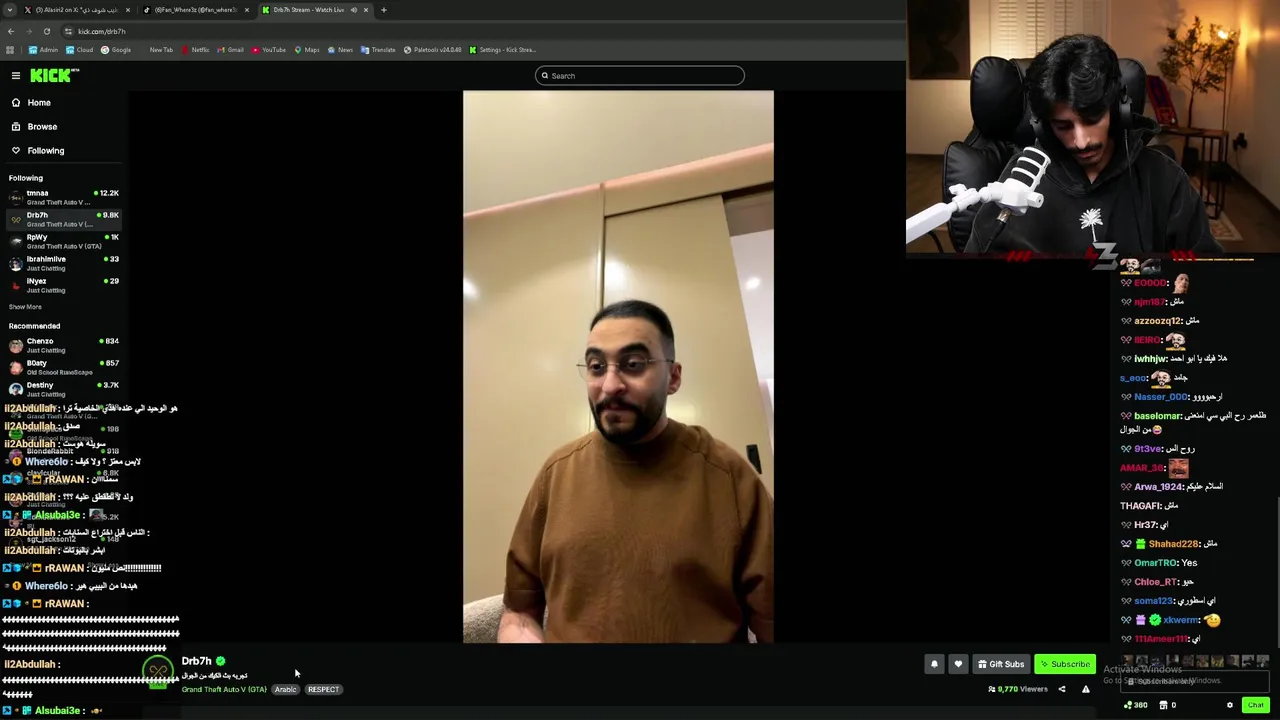The image size is (1280, 720).
Task: Click the RESPECT stream tag
Action: pyautogui.click(x=323, y=689)
